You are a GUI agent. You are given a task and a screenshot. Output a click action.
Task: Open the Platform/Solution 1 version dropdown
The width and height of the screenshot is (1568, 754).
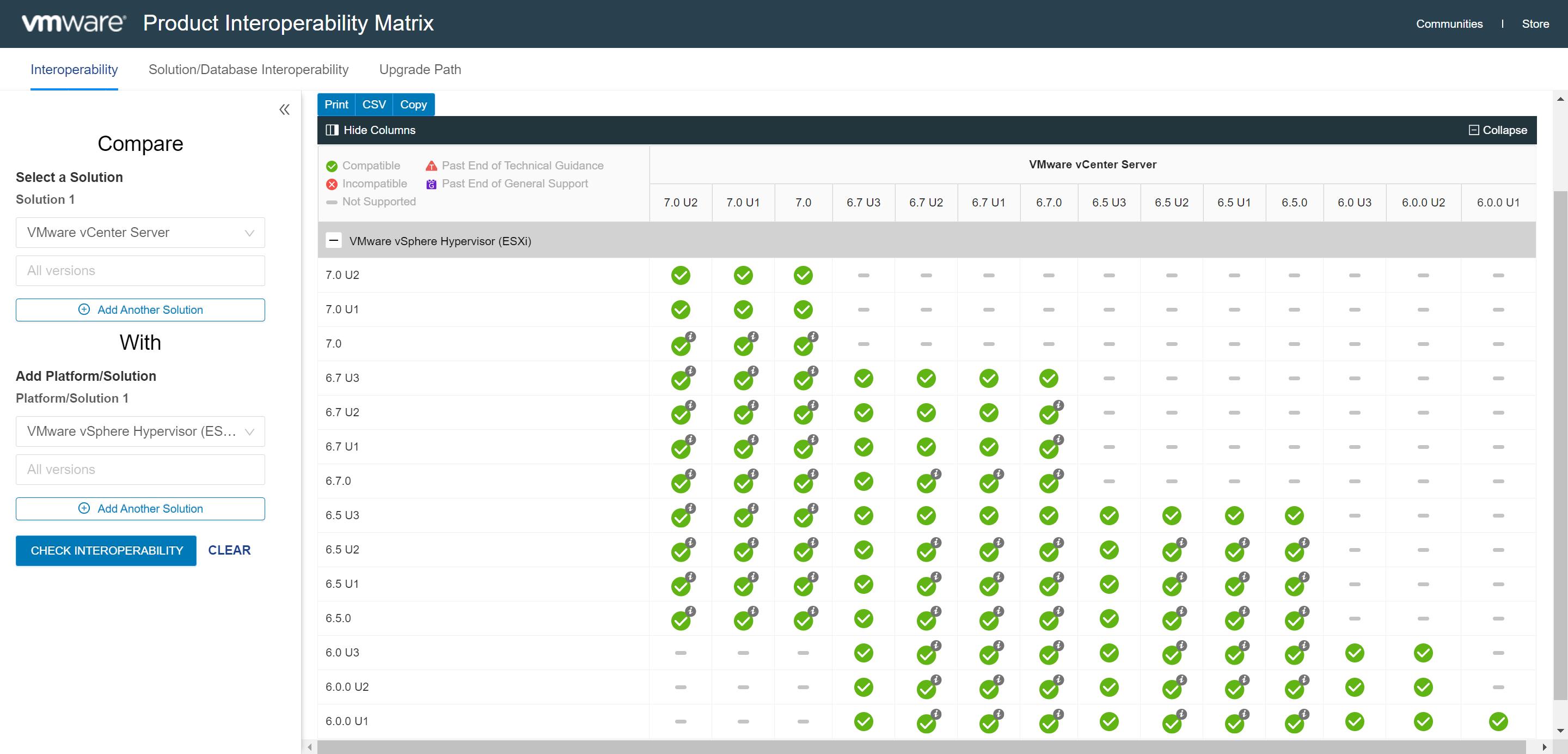pyautogui.click(x=140, y=468)
